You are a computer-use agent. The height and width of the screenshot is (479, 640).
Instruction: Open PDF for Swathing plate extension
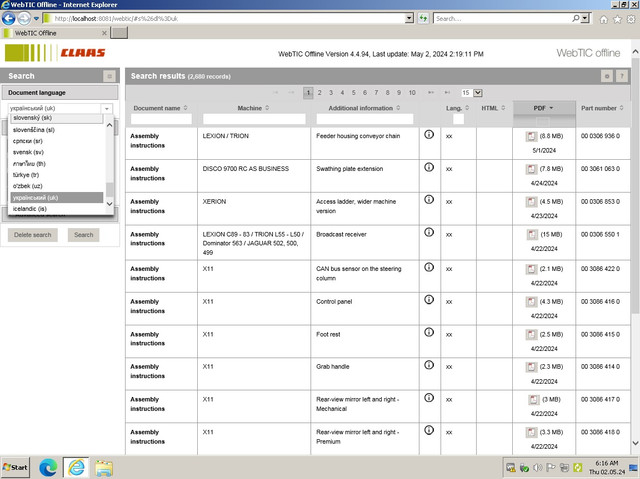click(531, 169)
